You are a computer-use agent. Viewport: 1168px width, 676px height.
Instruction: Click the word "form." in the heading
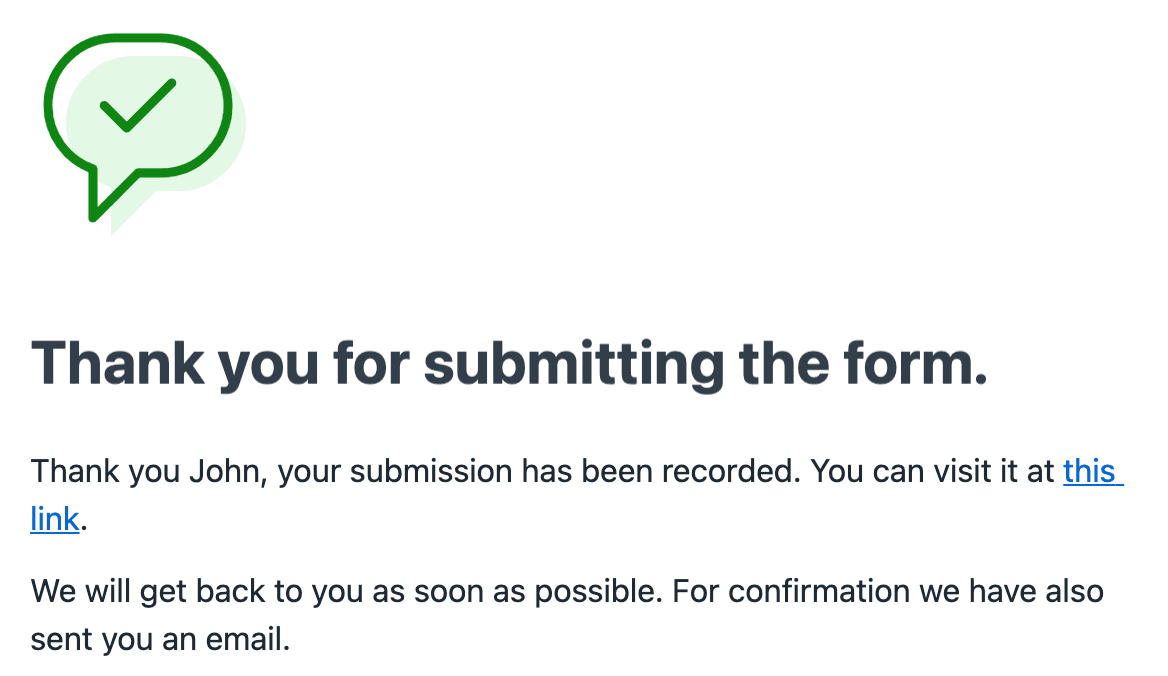click(916, 363)
